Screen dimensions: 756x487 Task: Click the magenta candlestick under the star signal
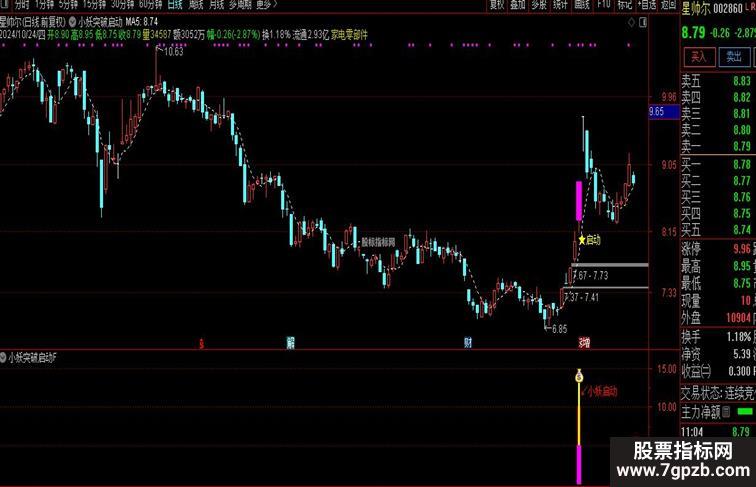[579, 201]
